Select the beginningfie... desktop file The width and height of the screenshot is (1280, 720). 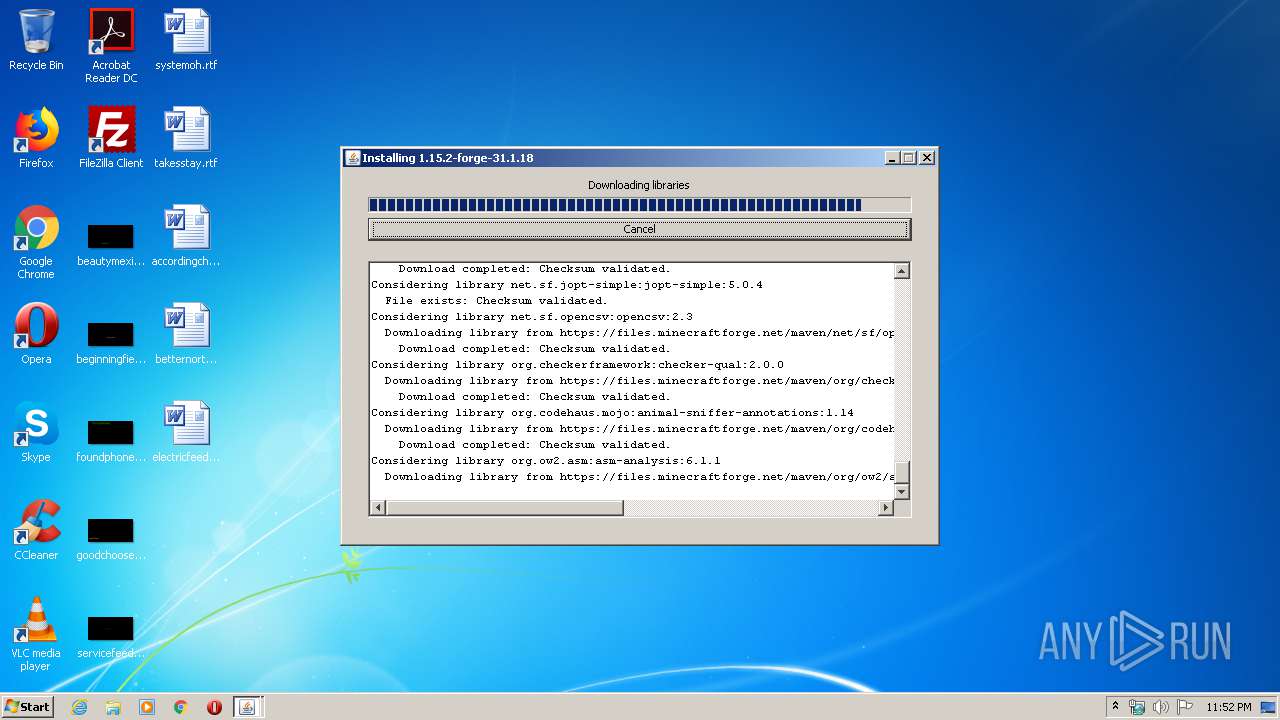[111, 342]
